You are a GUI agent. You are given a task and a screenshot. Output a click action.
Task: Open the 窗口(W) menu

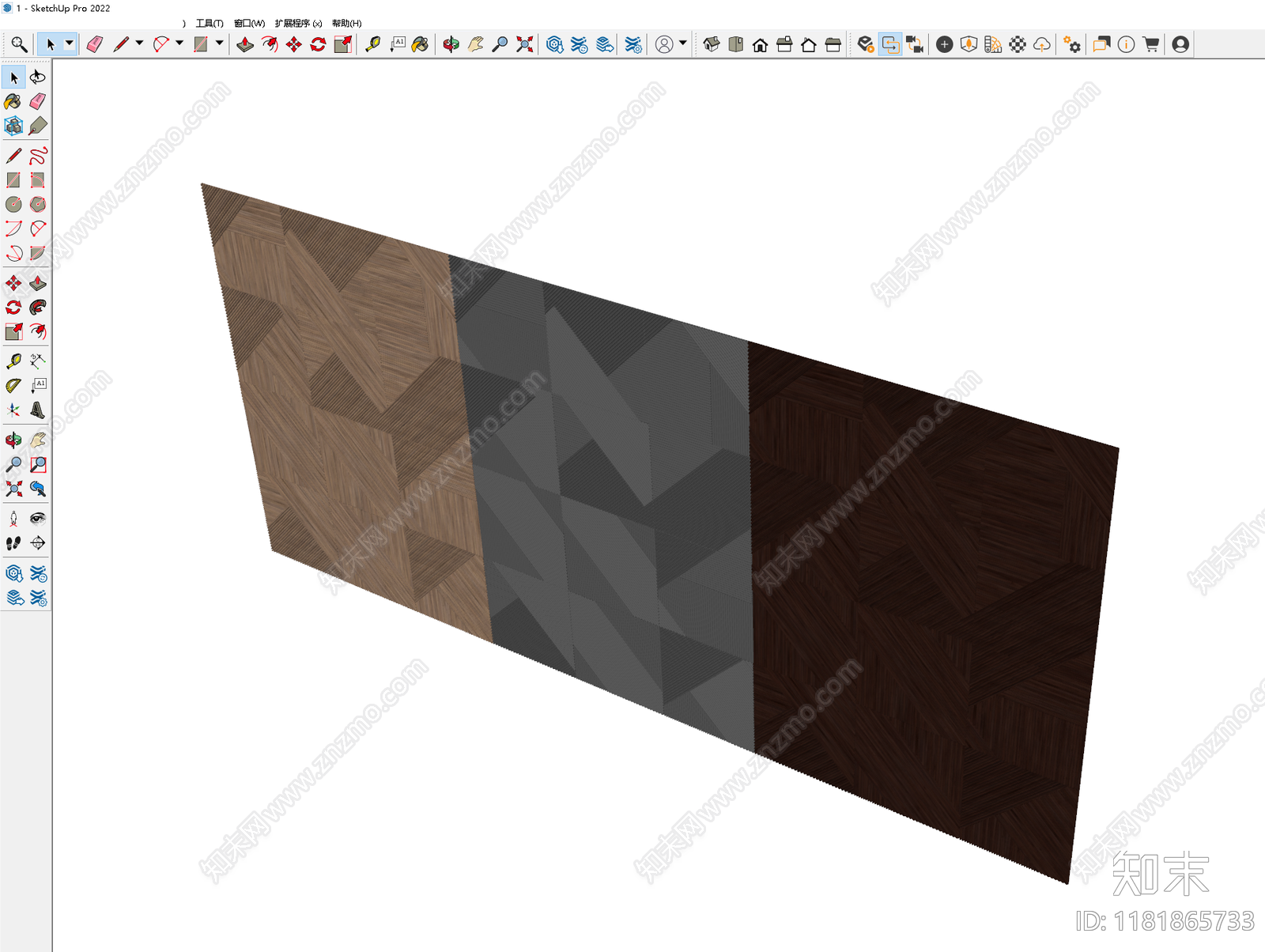click(250, 24)
